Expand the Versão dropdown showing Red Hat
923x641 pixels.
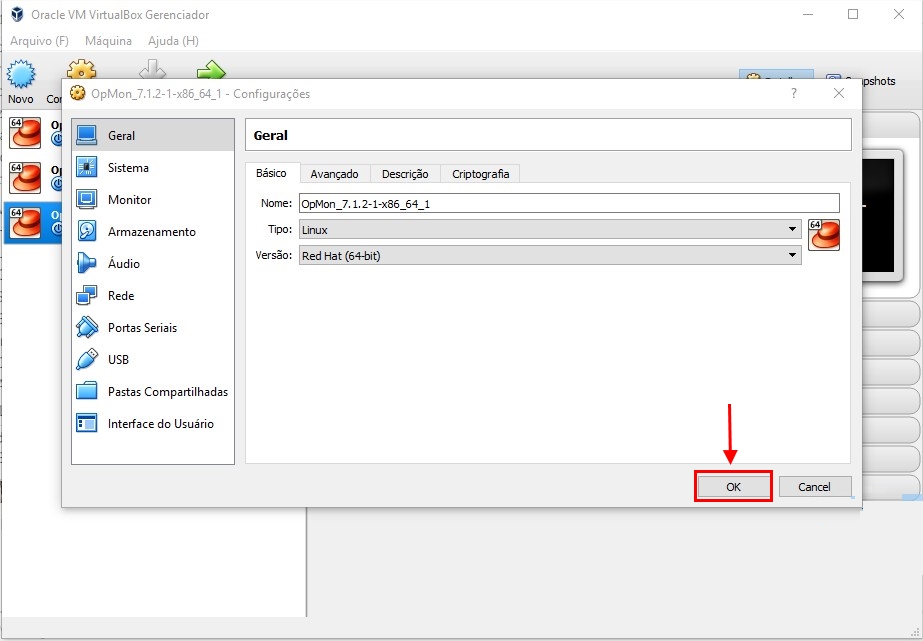point(550,255)
